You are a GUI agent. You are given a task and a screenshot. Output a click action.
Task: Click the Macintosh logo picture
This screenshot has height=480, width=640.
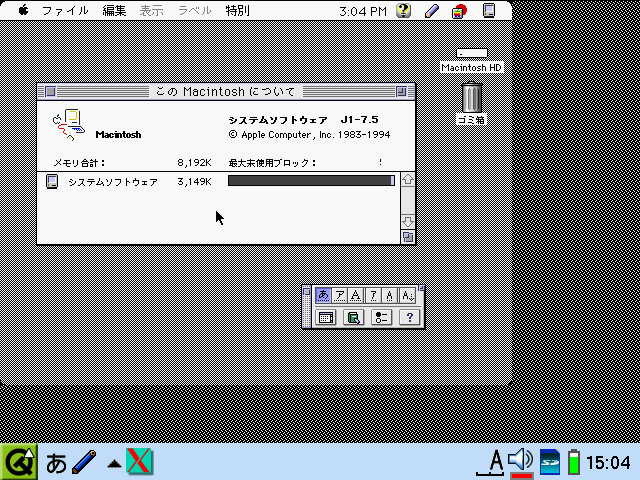click(x=68, y=124)
